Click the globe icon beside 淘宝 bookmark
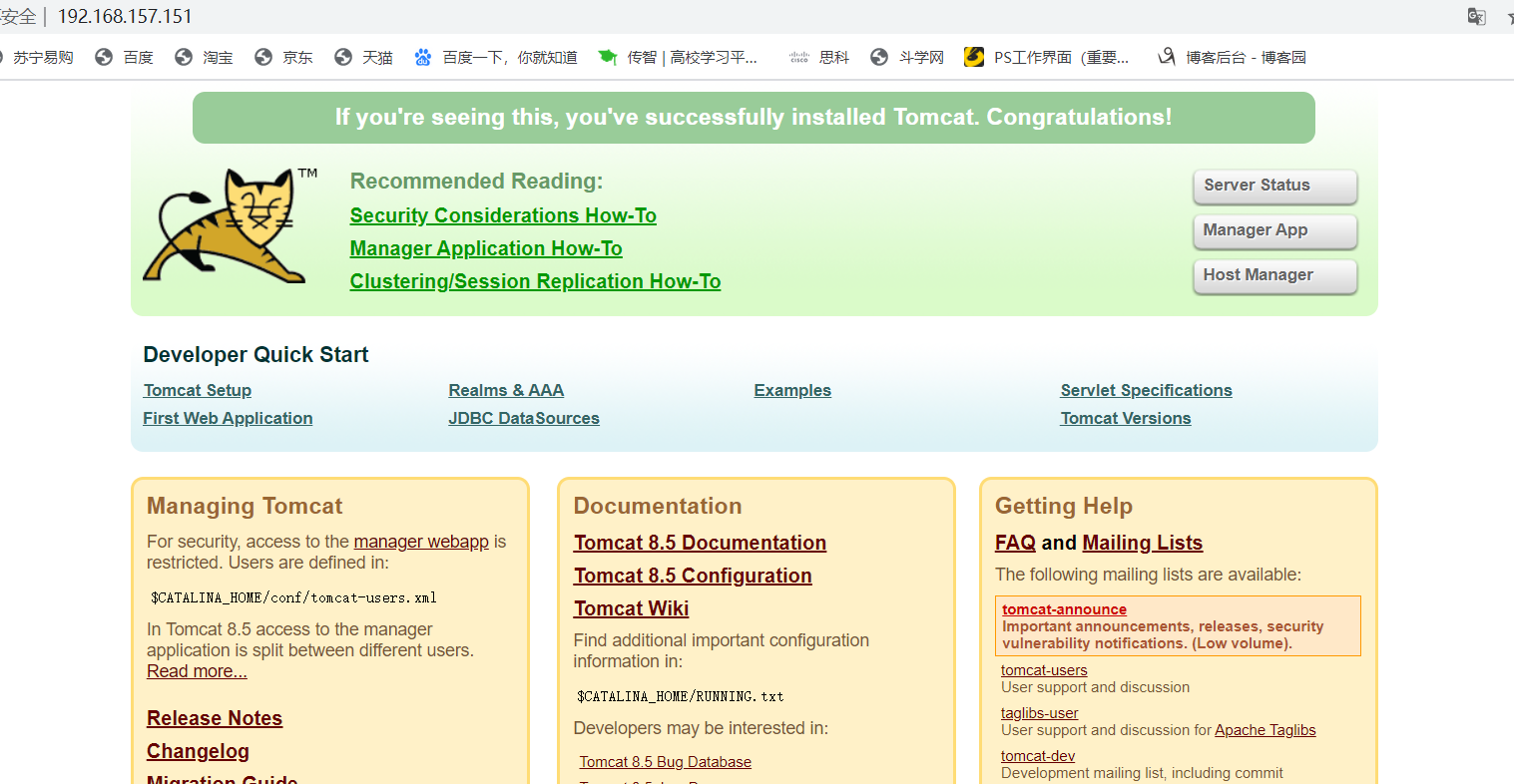 pos(184,58)
